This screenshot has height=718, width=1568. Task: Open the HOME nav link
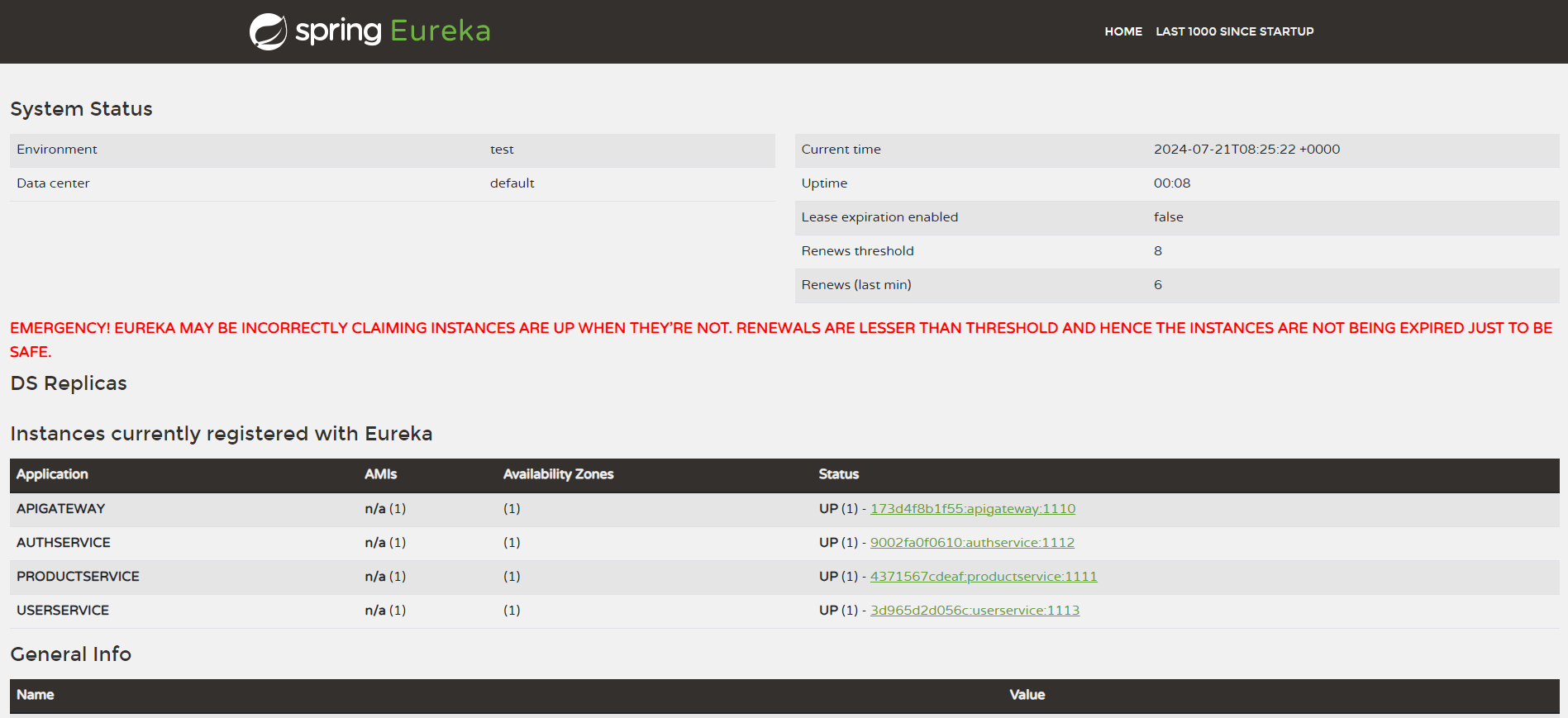[1123, 31]
